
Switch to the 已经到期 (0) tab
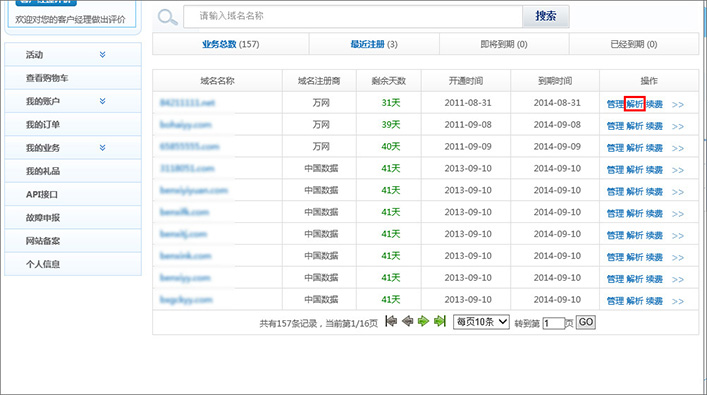click(x=634, y=44)
